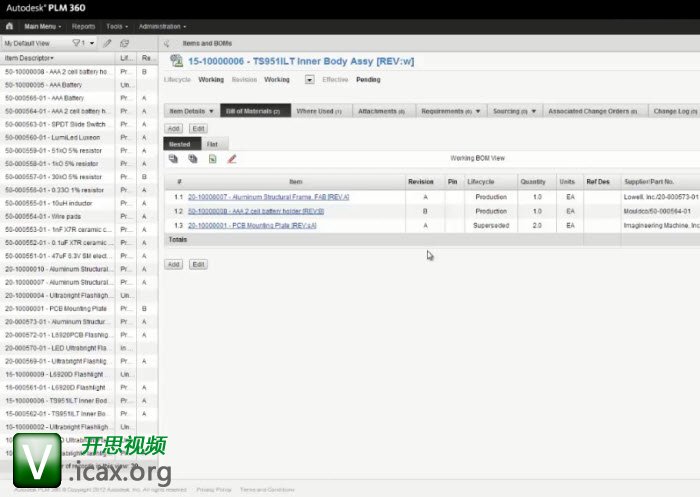Switch to the Where Used tab
Image resolution: width=700 pixels, height=497 pixels.
point(319,111)
